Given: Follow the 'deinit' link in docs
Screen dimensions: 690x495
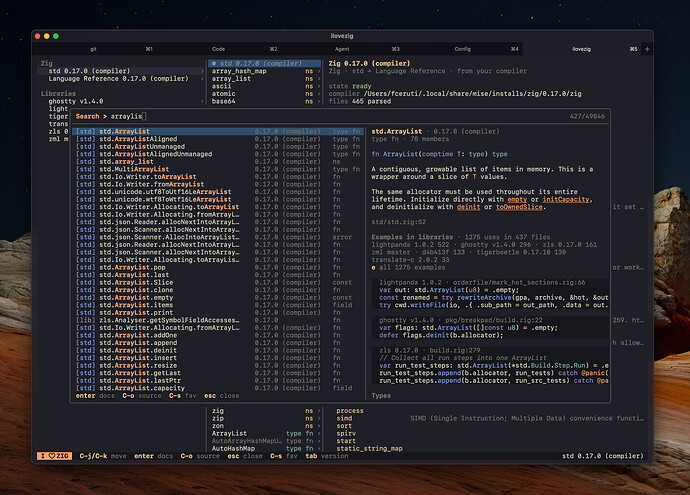Looking at the screenshot, I should point(468,207).
